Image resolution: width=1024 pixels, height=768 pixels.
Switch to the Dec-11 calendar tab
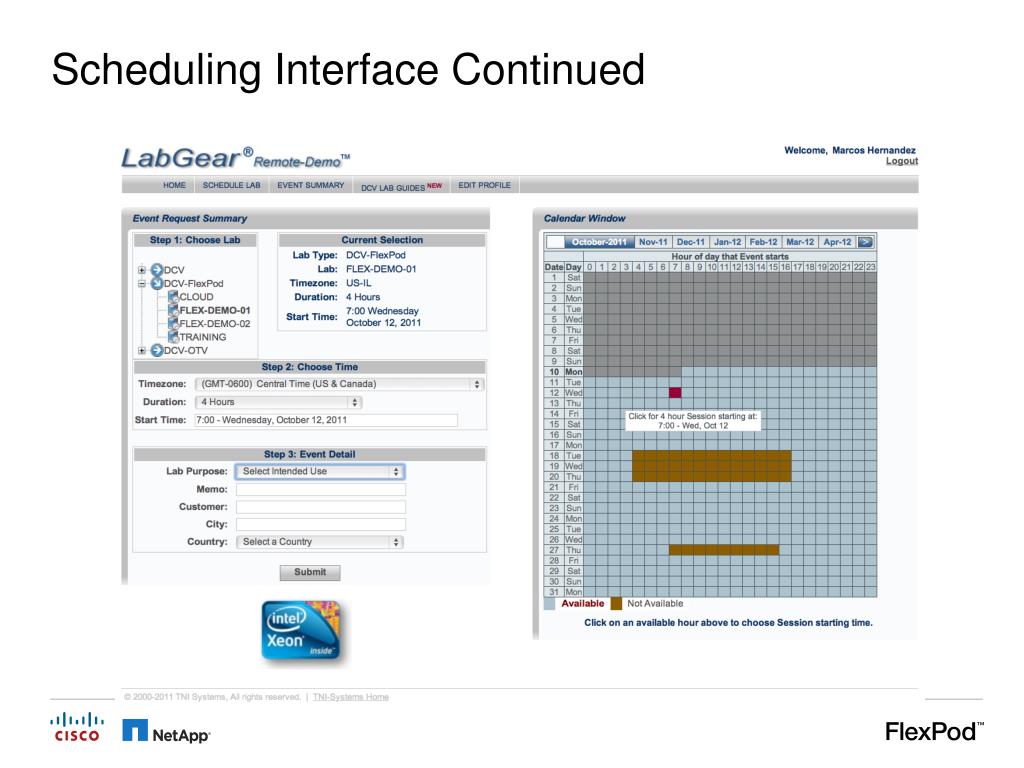click(x=690, y=242)
